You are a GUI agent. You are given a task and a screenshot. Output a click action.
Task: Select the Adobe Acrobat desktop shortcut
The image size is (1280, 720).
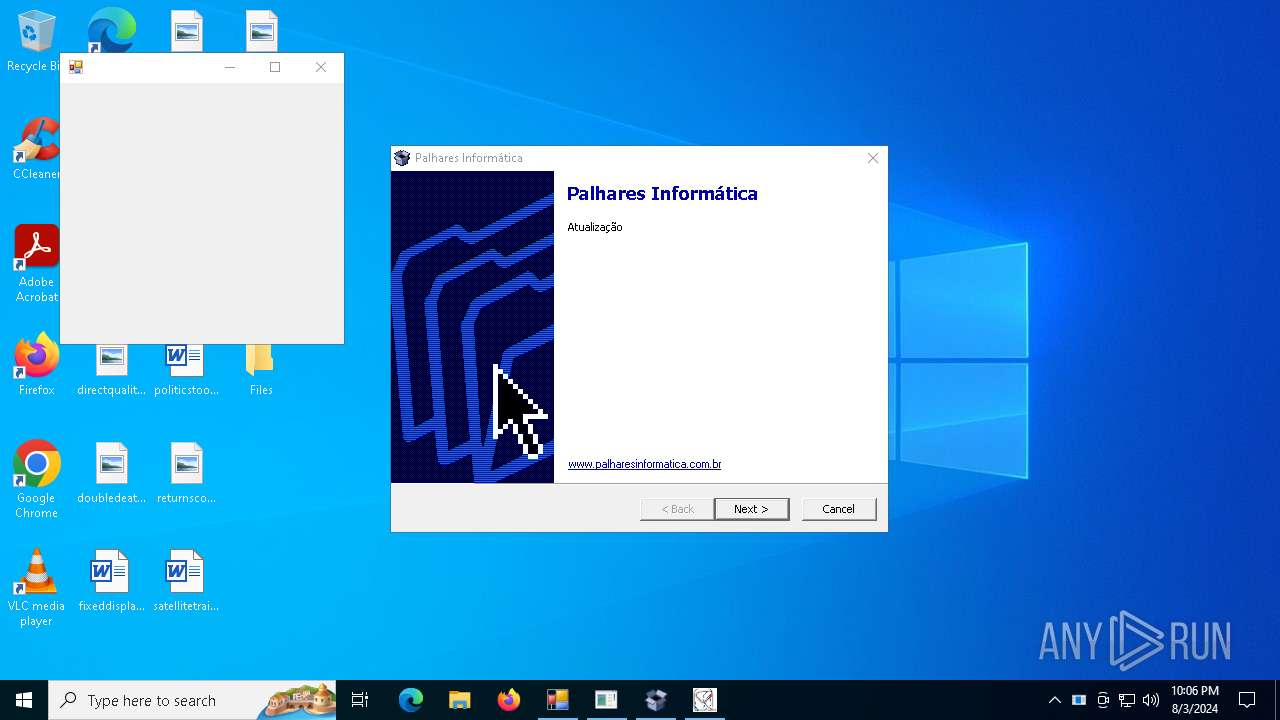tap(36, 264)
